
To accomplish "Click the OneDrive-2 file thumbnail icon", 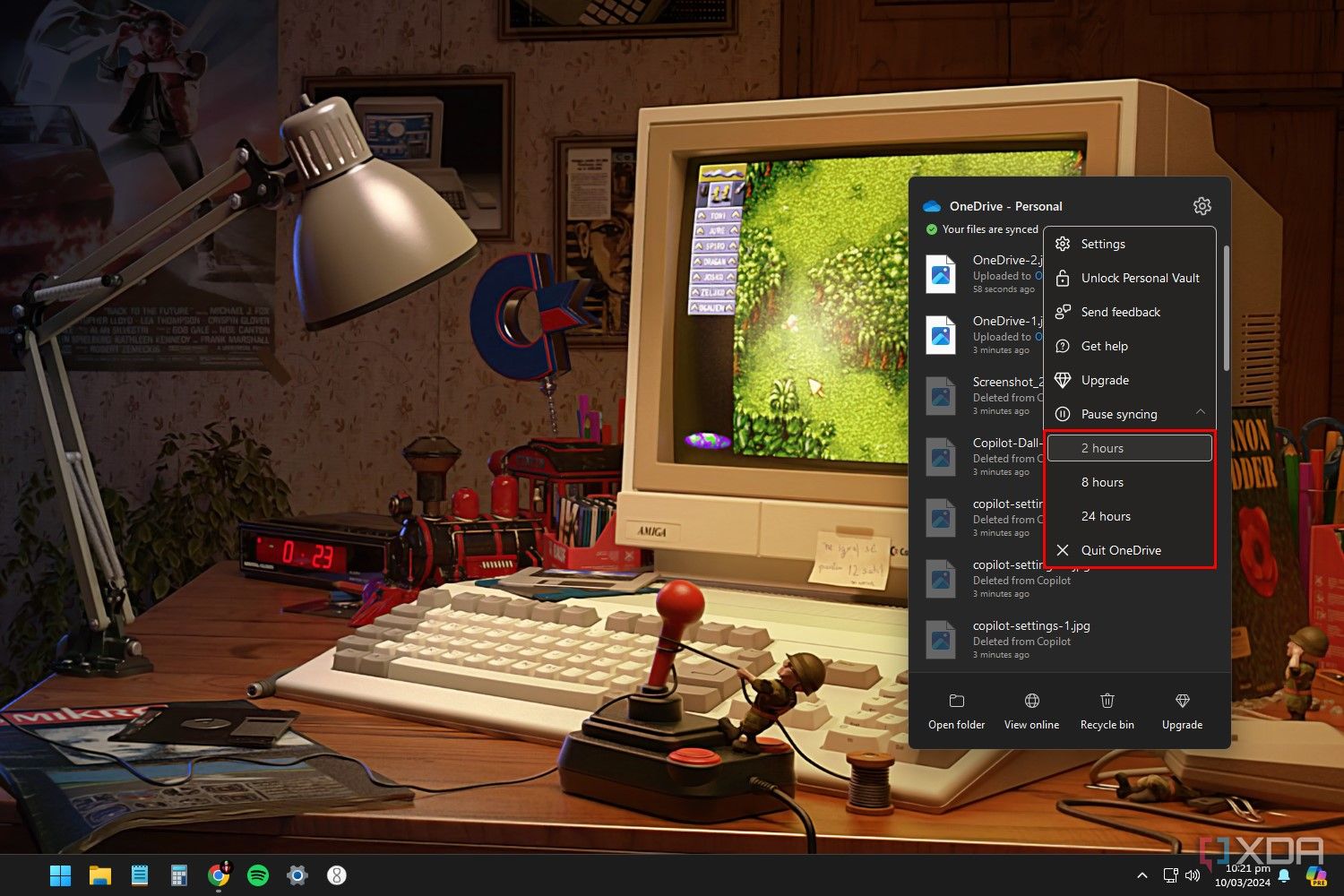I will click(941, 274).
